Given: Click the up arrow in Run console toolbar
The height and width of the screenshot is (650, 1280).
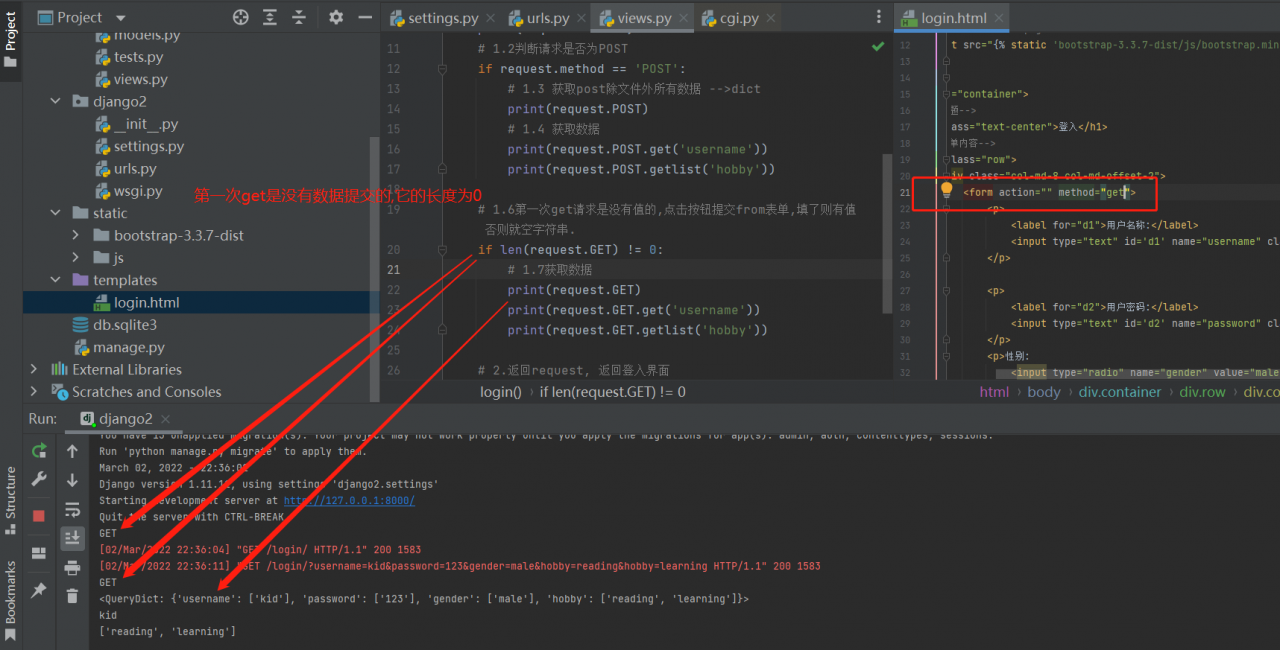Looking at the screenshot, I should tap(72, 452).
